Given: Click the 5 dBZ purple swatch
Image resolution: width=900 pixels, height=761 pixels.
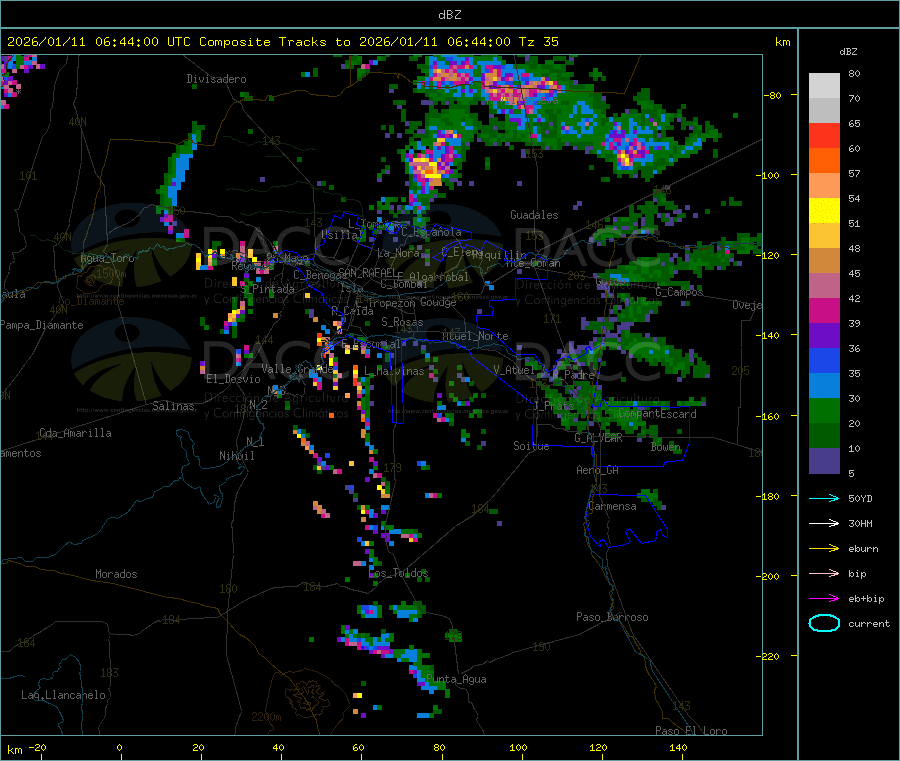Looking at the screenshot, I should point(824,461).
